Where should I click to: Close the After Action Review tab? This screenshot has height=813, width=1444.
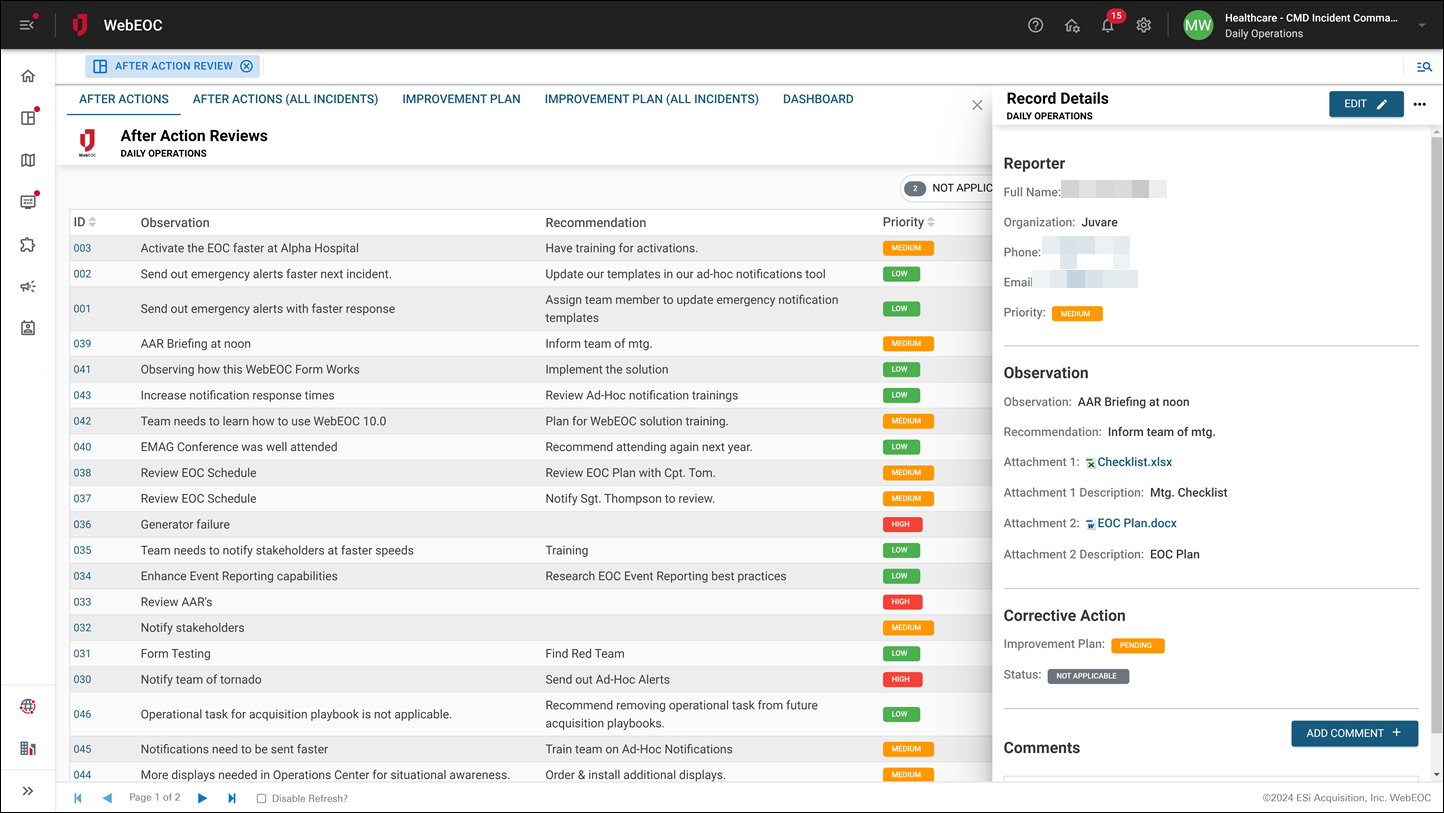[246, 66]
